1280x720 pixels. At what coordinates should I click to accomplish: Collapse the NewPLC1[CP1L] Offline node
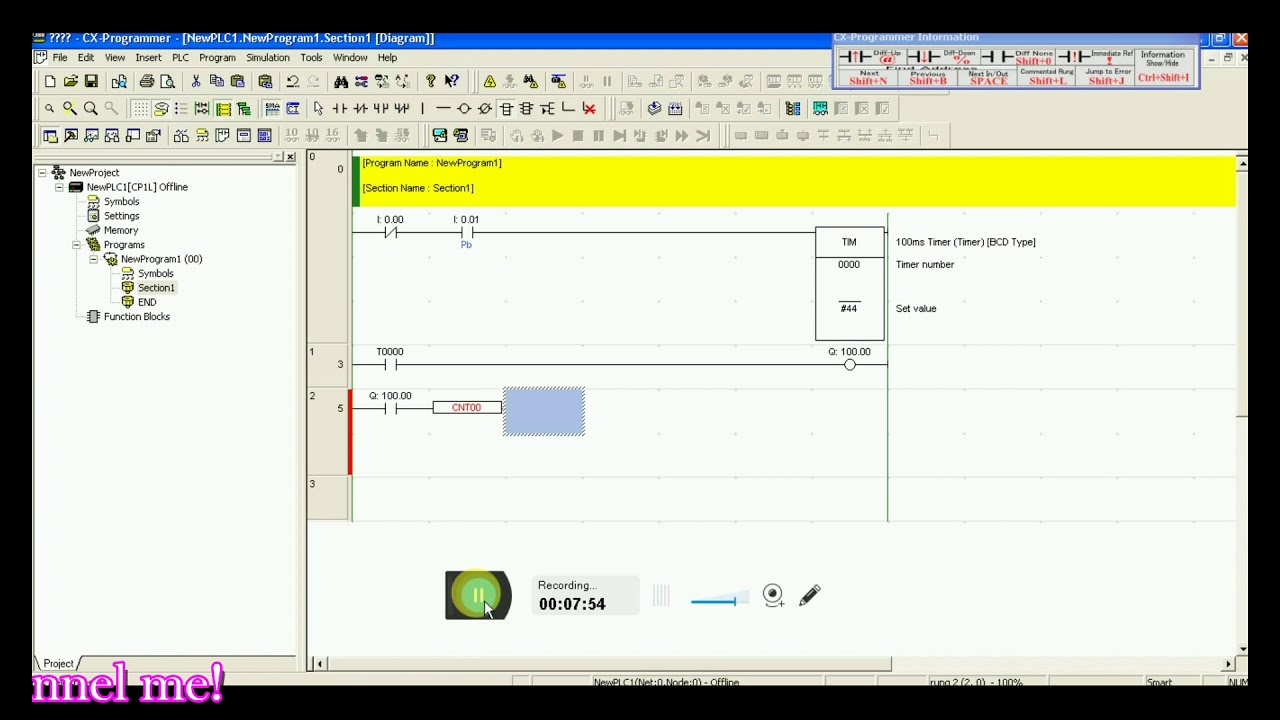click(59, 187)
